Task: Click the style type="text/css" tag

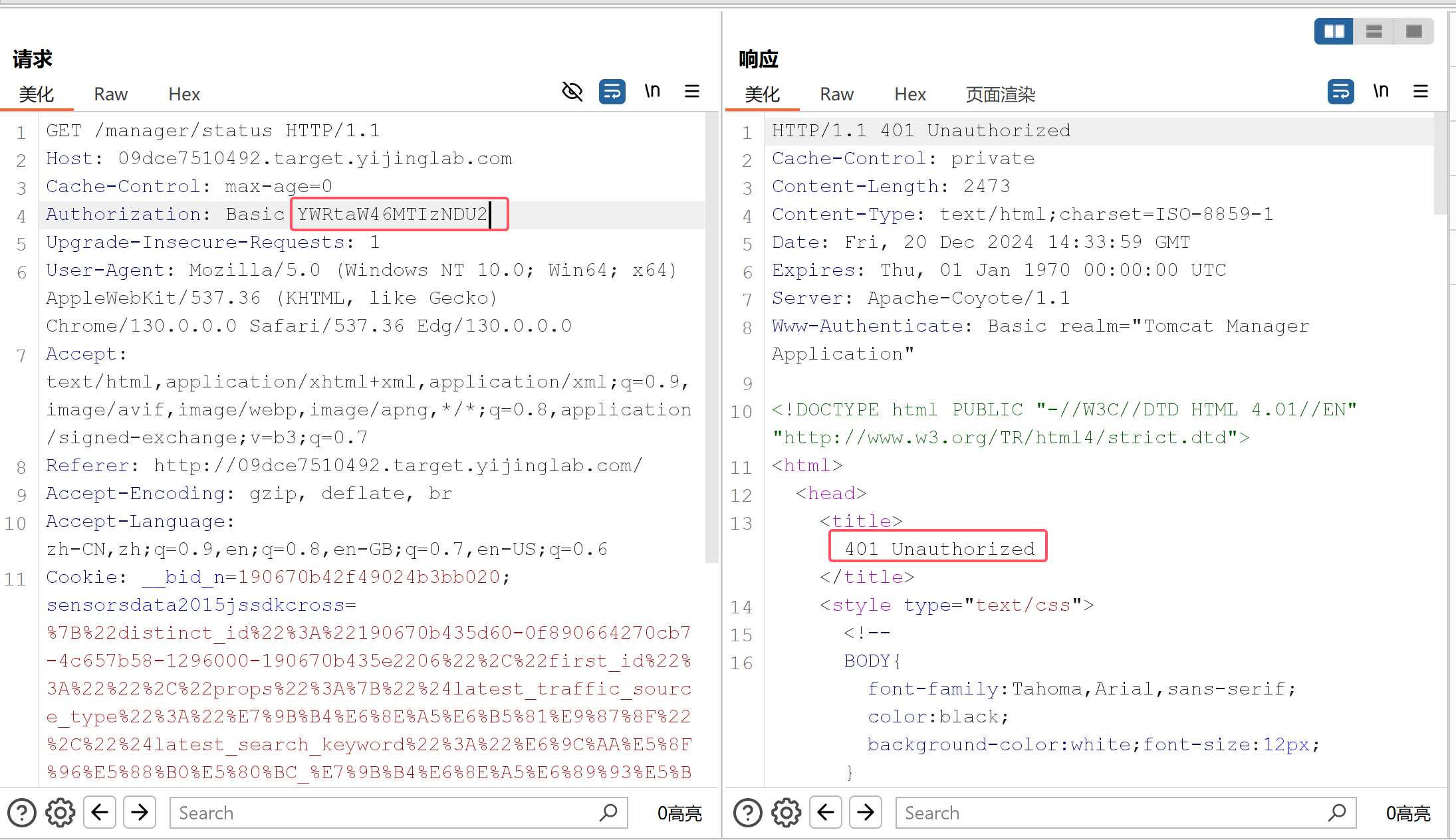Action: [x=957, y=605]
